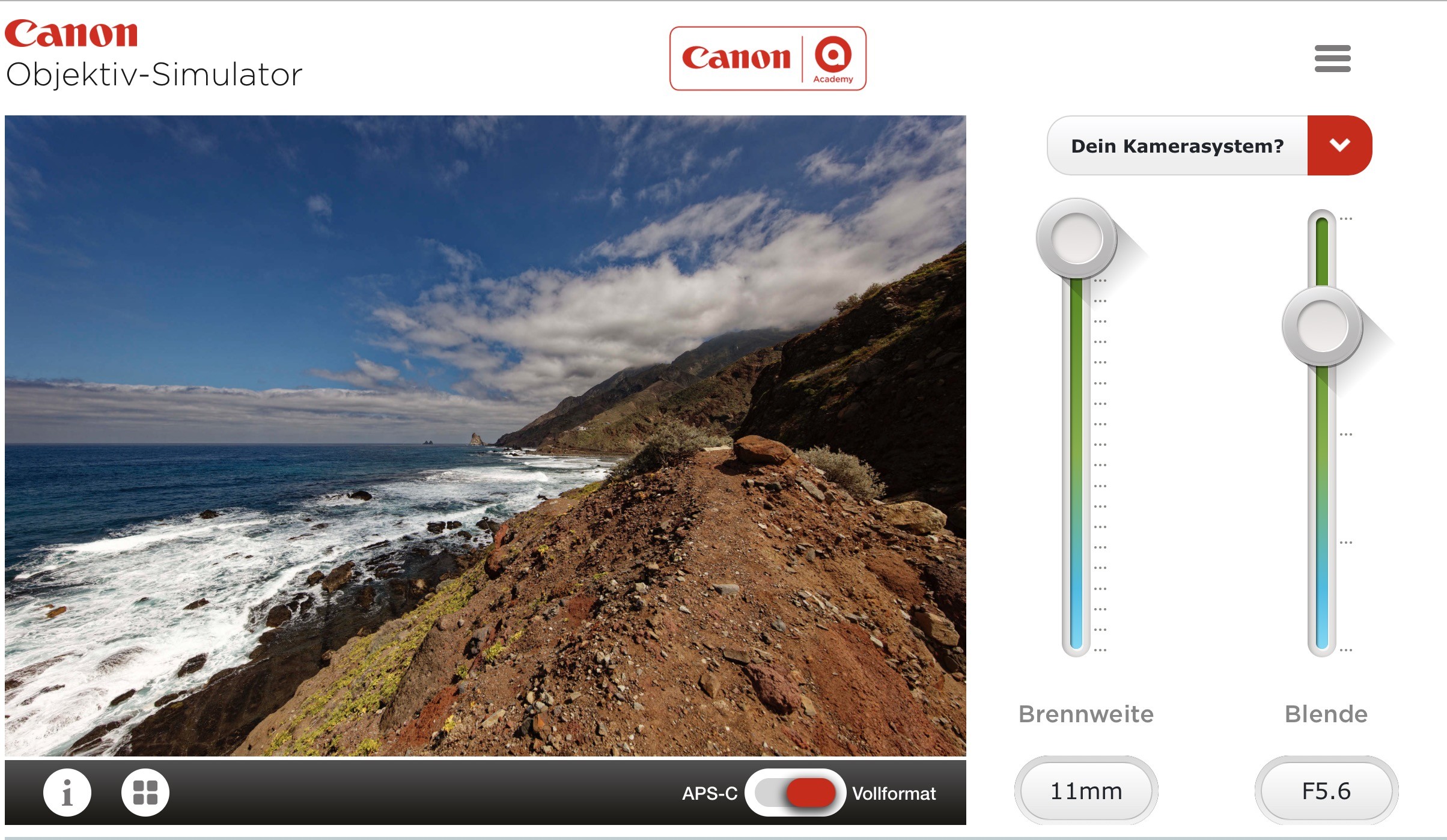This screenshot has width=1447, height=840.
Task: Open the scene grid selector icon
Action: click(x=145, y=793)
